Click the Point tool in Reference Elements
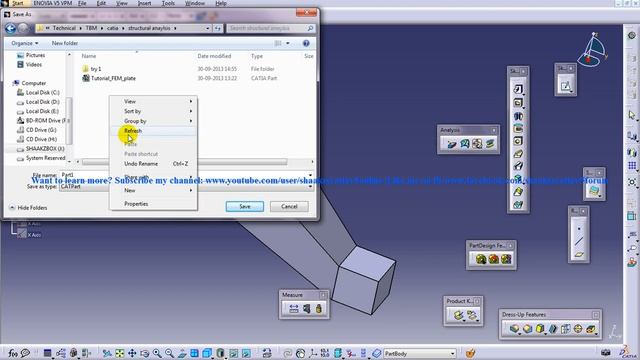Viewport: 640px width, 360px height. (579, 229)
